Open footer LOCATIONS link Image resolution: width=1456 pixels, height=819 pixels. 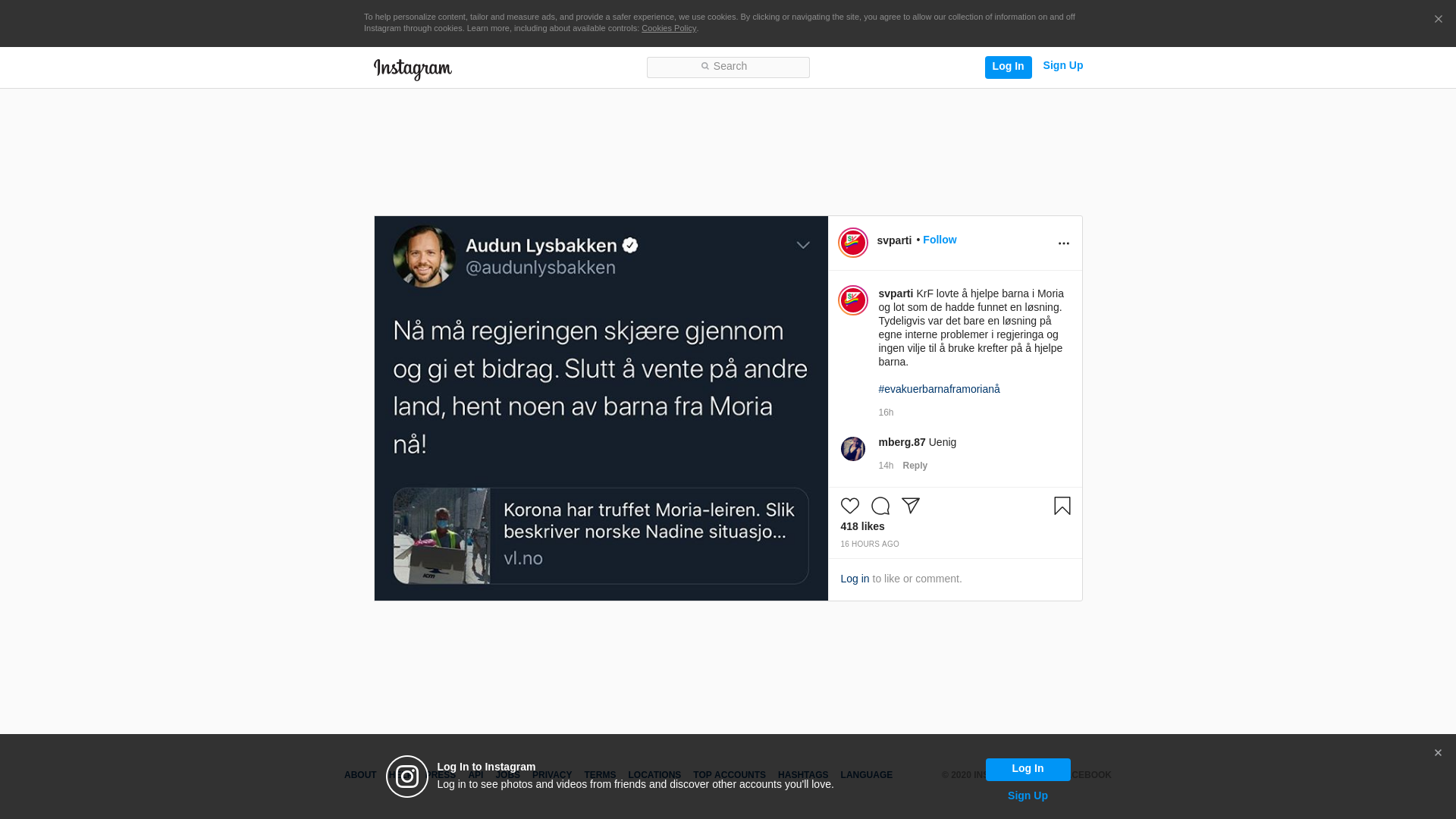(654, 775)
